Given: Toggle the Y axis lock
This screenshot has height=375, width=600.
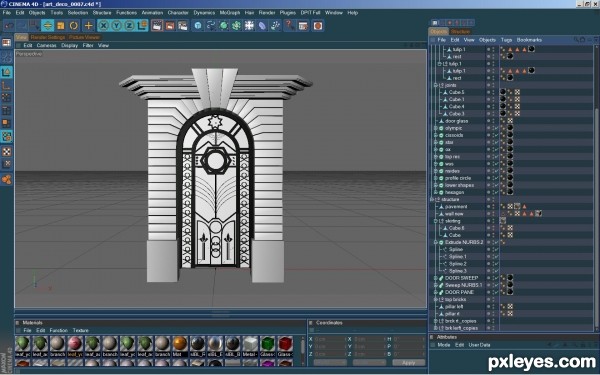Looking at the screenshot, I should tap(116, 26).
